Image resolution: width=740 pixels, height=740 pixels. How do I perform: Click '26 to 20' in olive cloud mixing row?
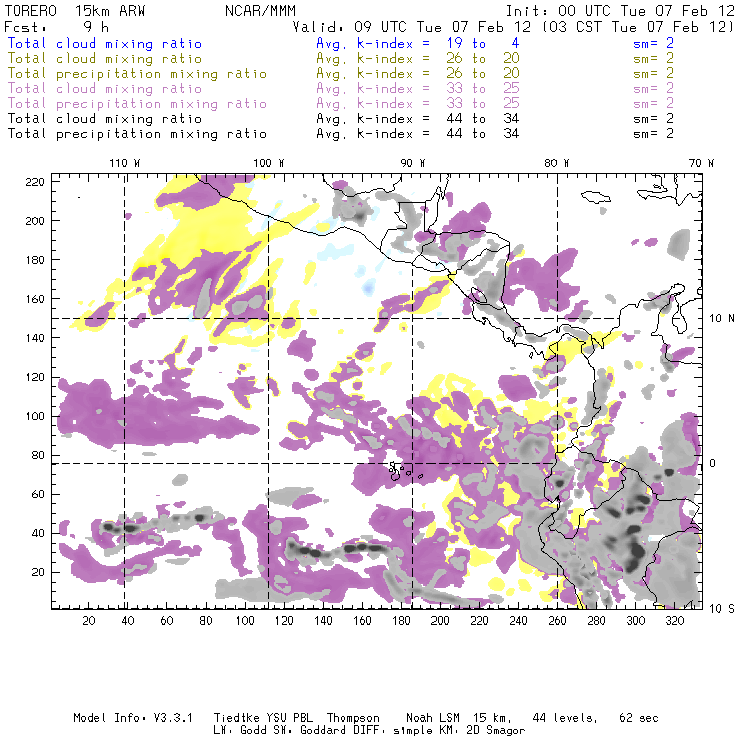483,59
